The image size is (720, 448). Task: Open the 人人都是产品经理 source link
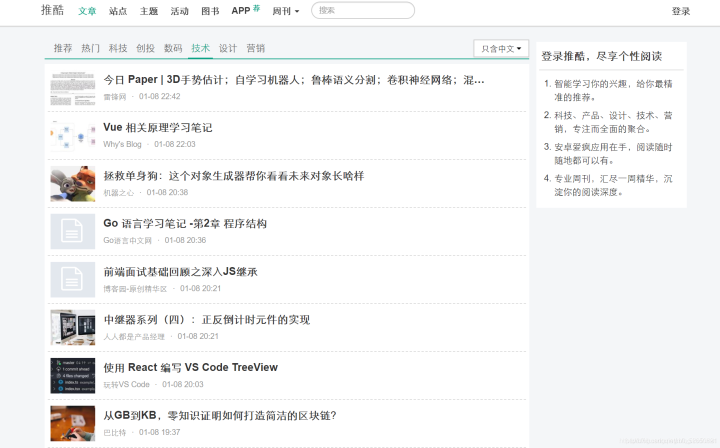134,336
